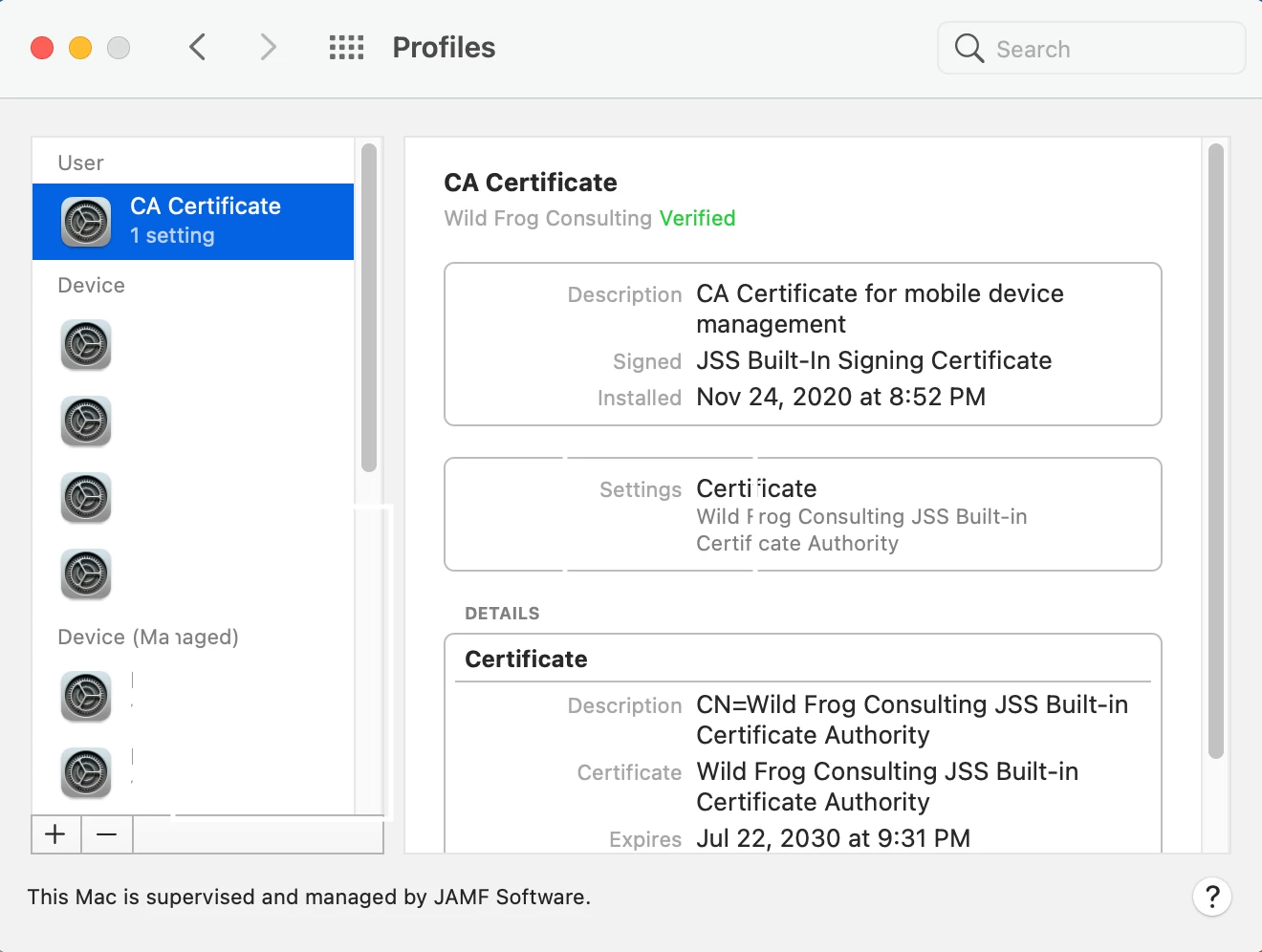This screenshot has width=1262, height=952.
Task: Remove selected profile with minus button
Action: pos(107,834)
